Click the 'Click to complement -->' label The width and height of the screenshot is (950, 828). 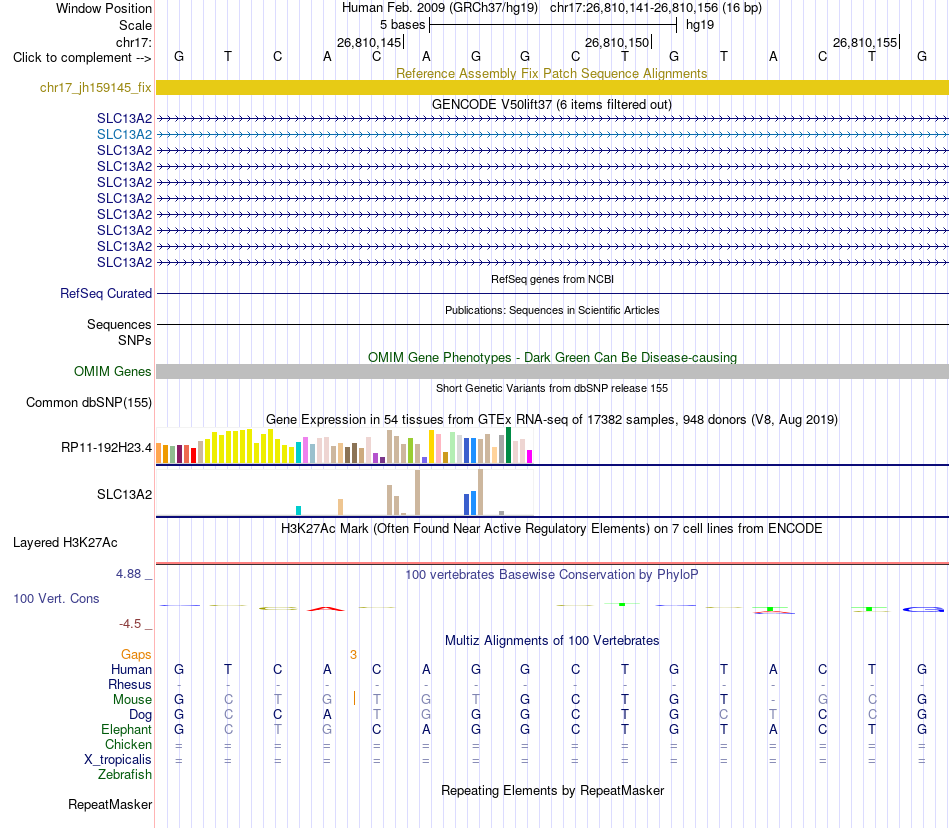82,58
